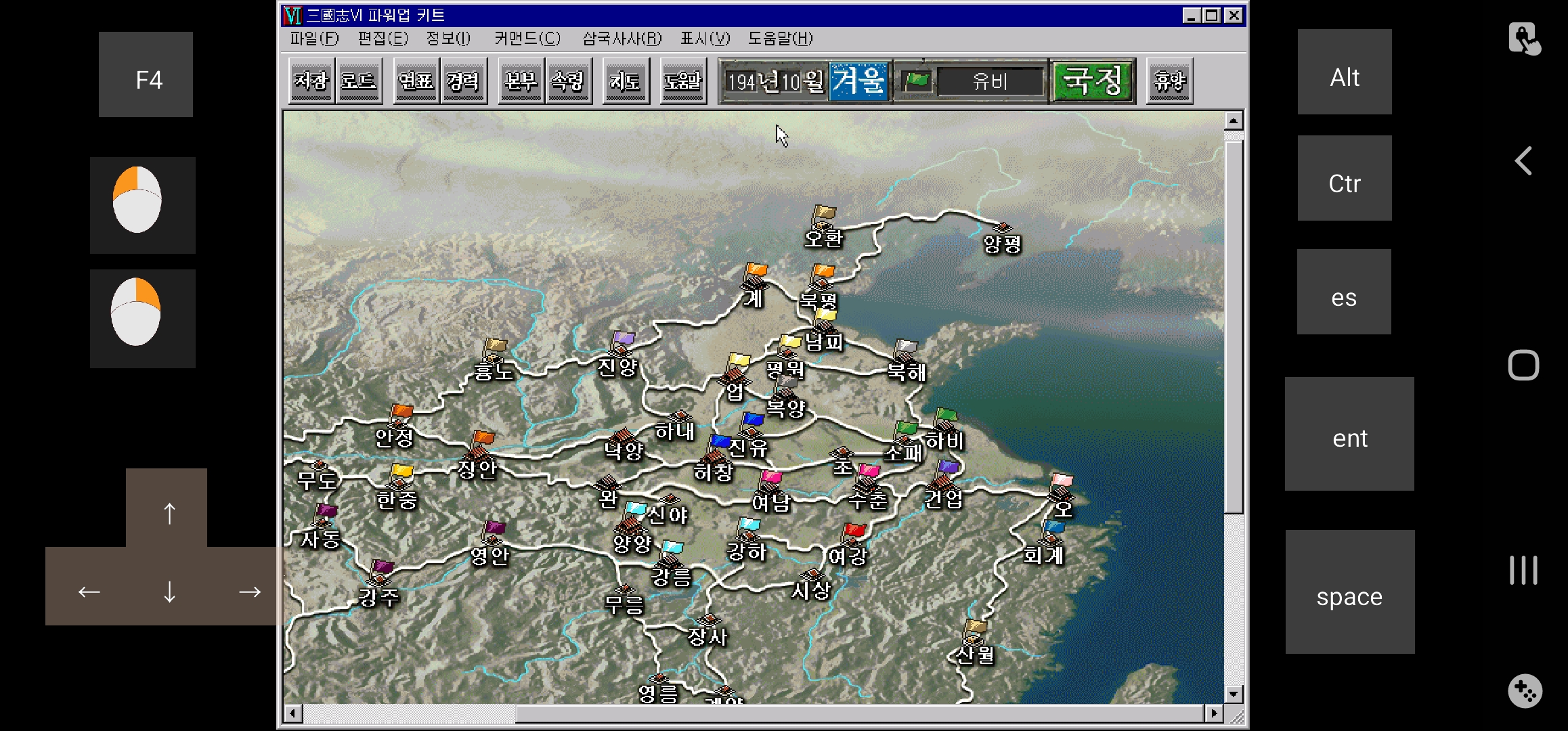Click the green 국정 button

[1093, 81]
